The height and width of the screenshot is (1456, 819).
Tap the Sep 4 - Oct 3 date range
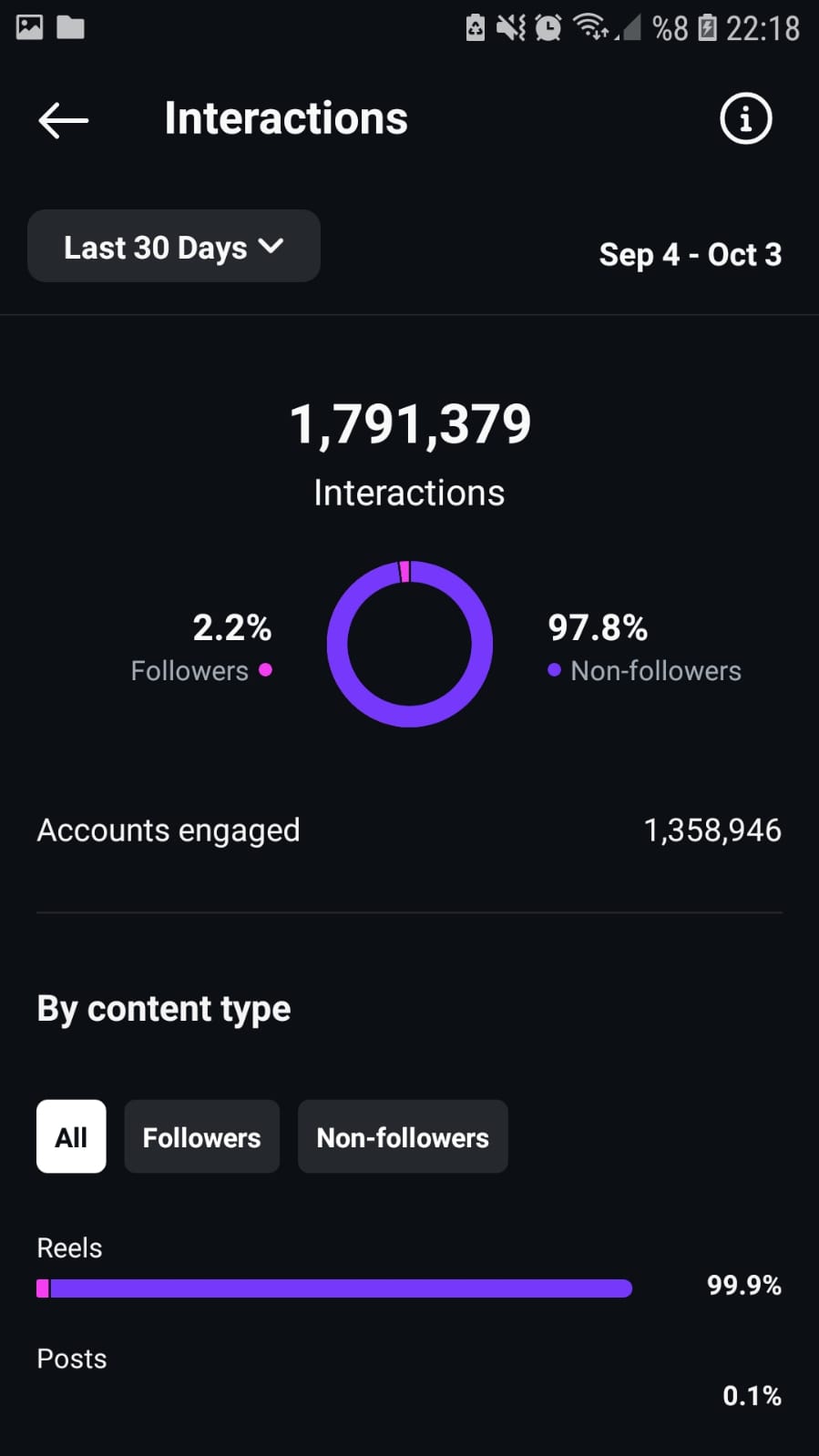[x=690, y=254]
